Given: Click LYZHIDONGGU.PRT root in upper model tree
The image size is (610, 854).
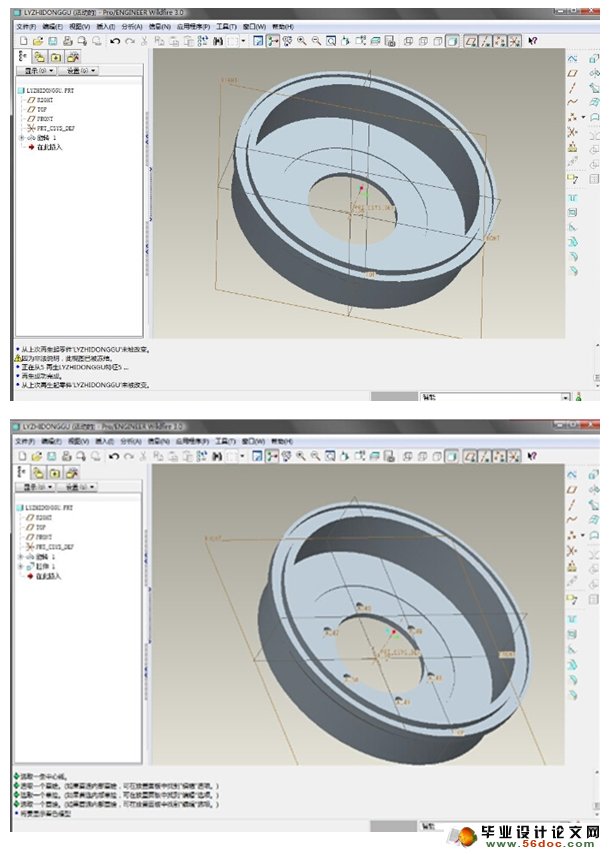Looking at the screenshot, I should point(45,91).
